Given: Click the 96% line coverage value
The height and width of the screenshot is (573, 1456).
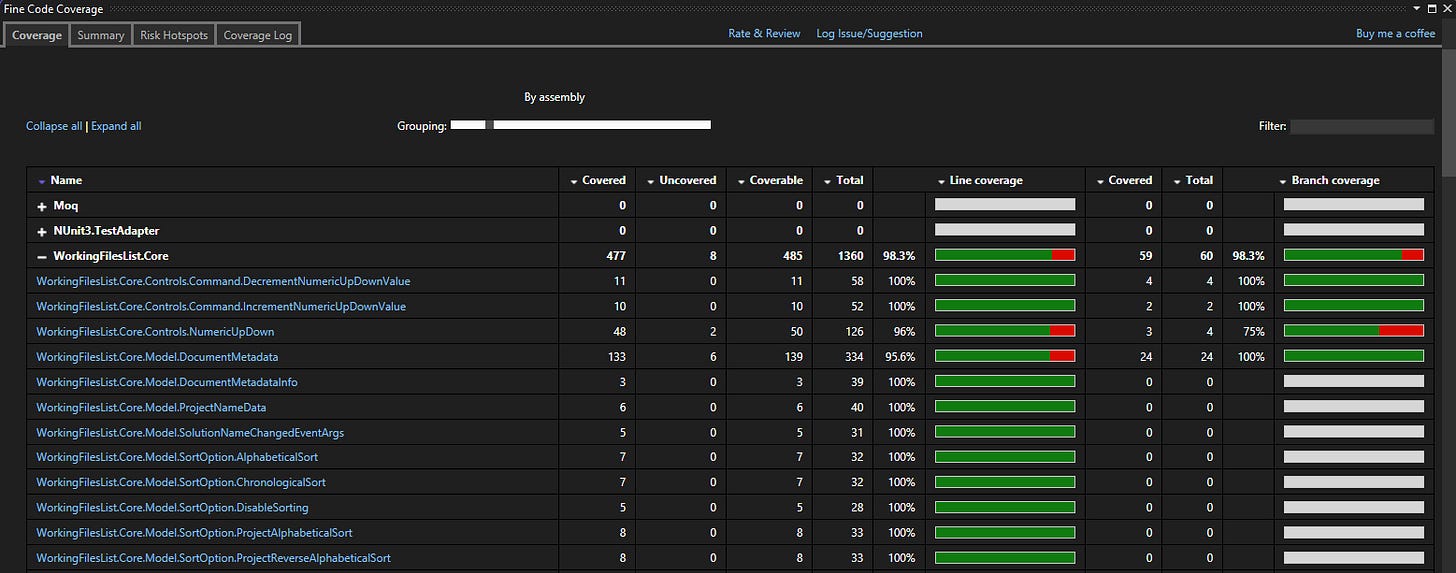Looking at the screenshot, I should [904, 331].
